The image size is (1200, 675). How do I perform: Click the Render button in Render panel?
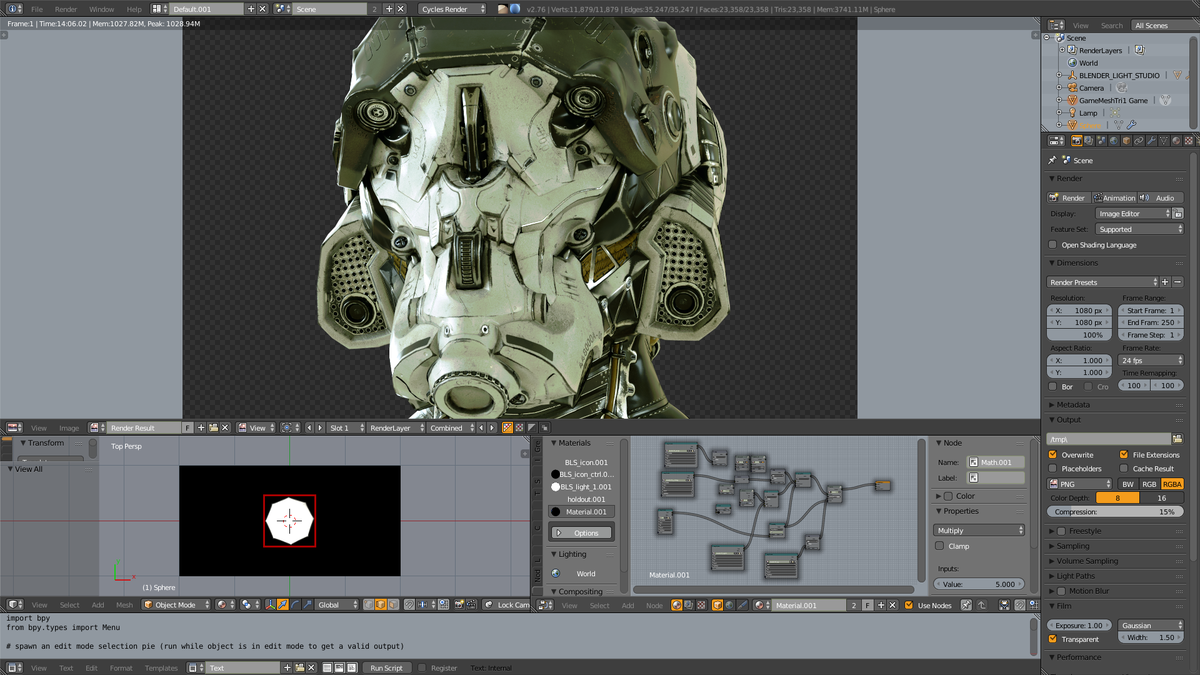pyautogui.click(x=1067, y=198)
